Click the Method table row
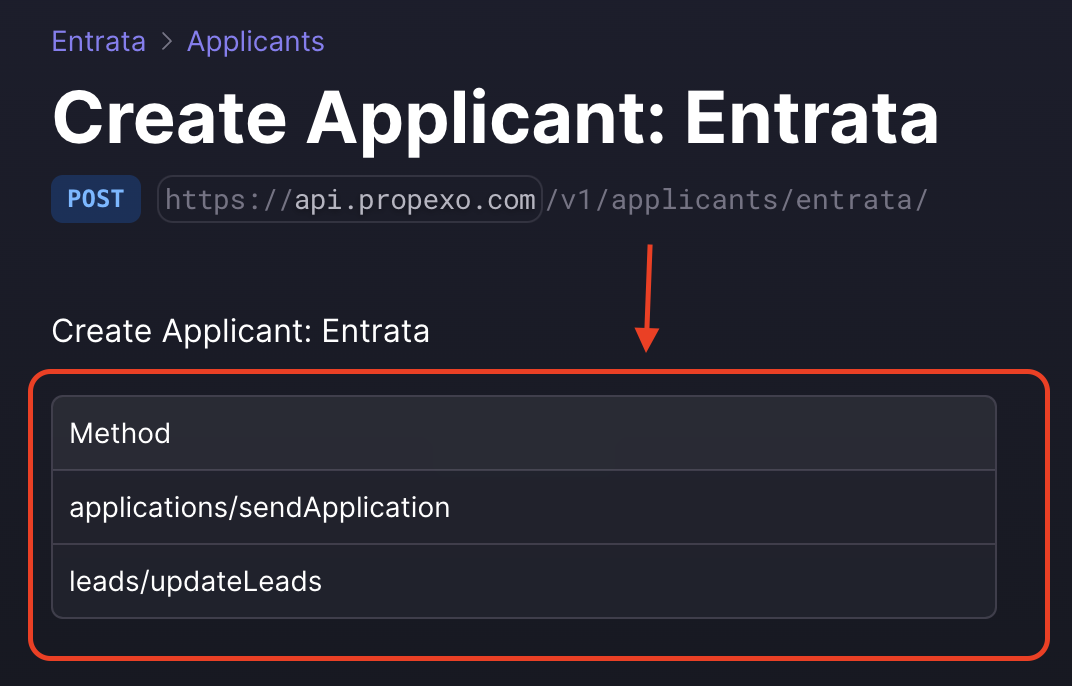The width and height of the screenshot is (1072, 686). point(523,433)
